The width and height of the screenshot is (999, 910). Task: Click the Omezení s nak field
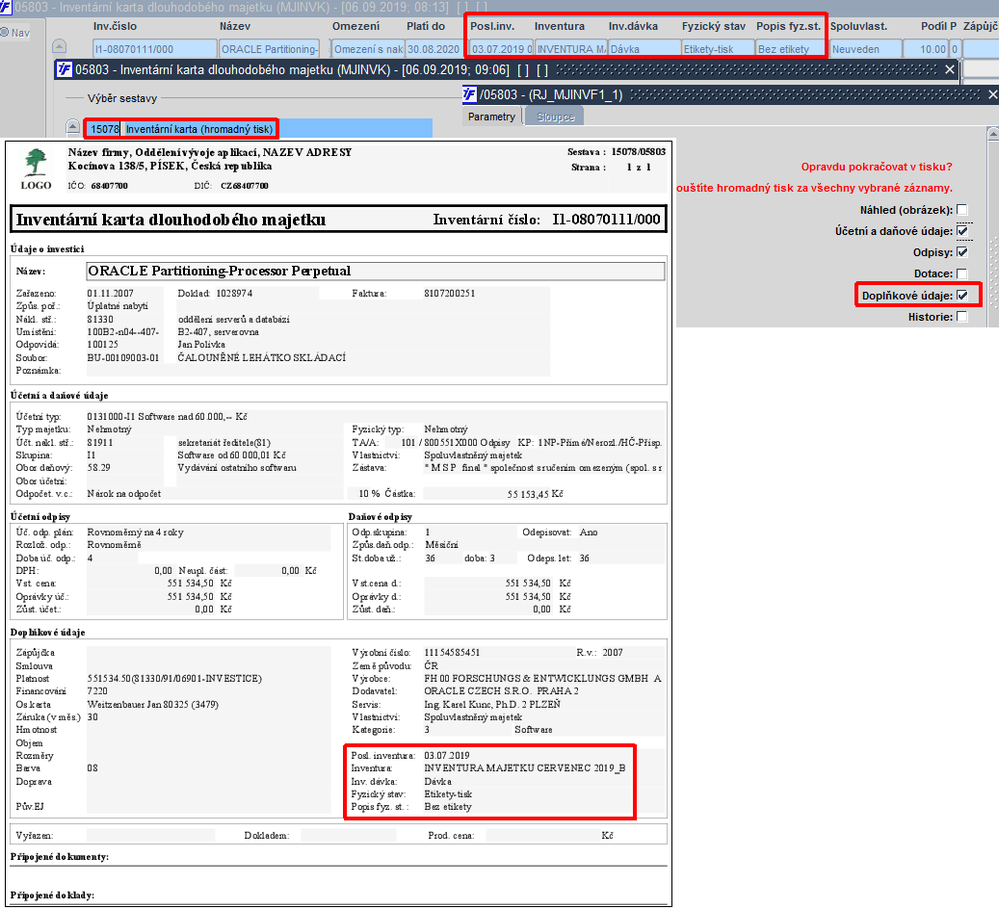(x=368, y=49)
